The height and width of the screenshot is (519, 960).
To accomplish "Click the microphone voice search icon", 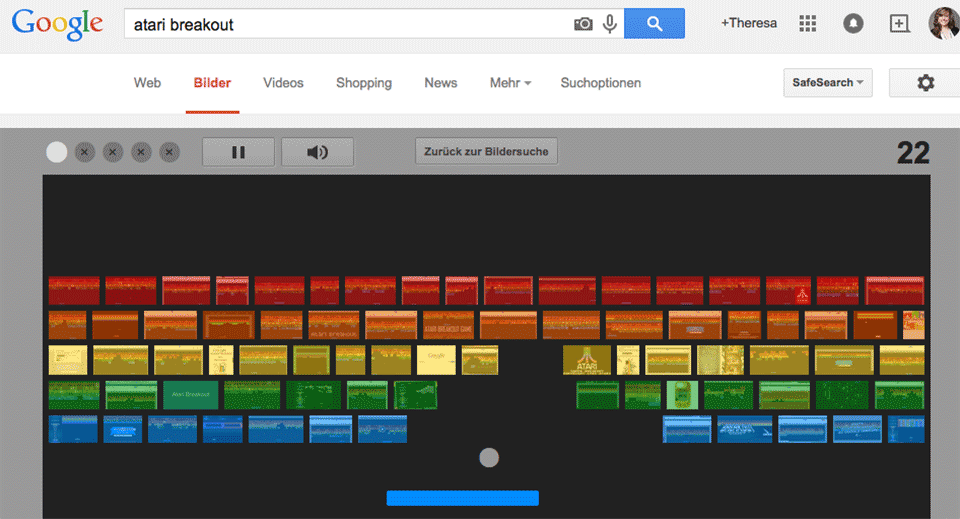I will click(x=610, y=24).
